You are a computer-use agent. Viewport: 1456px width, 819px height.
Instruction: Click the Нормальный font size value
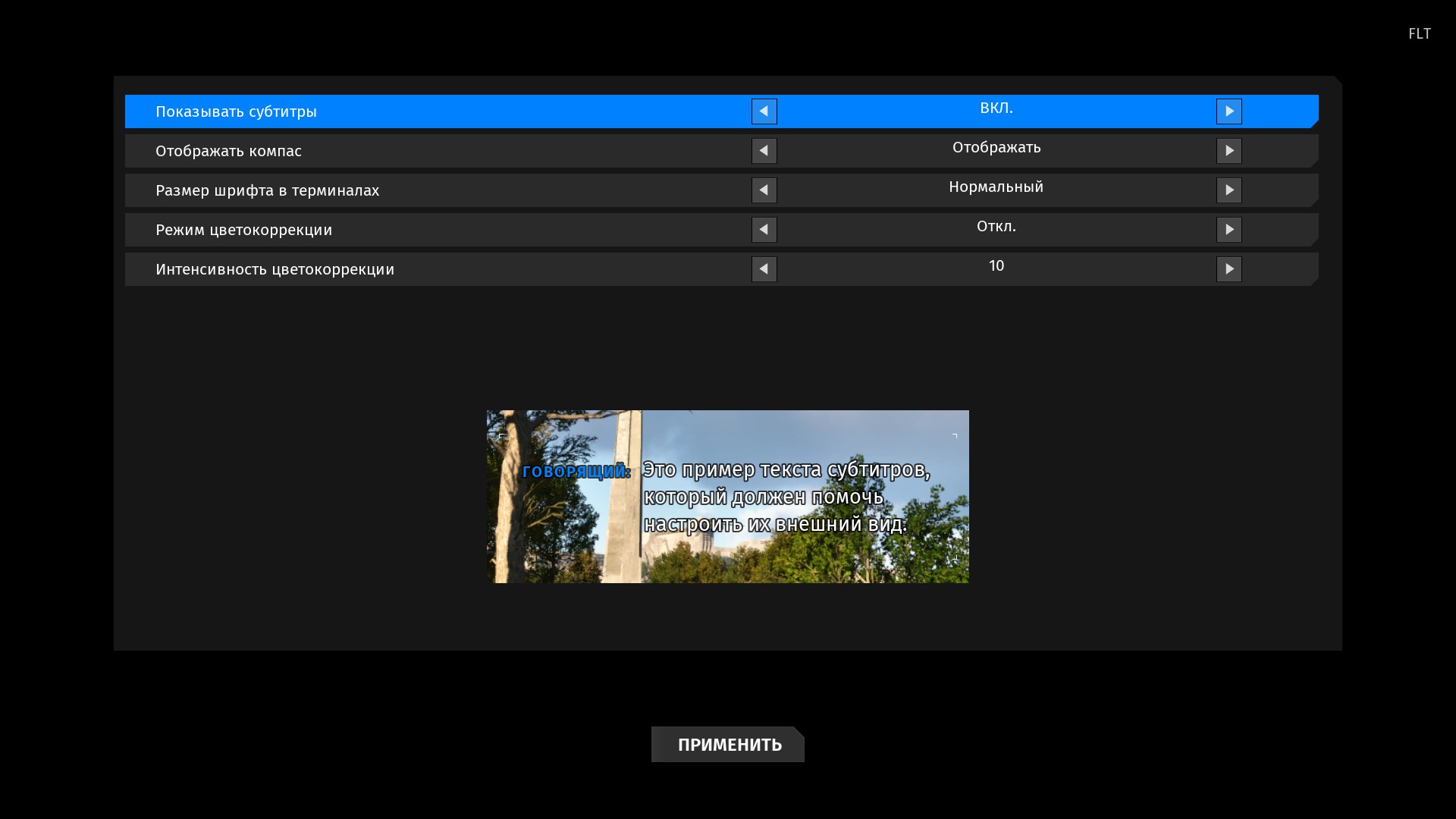tap(996, 187)
